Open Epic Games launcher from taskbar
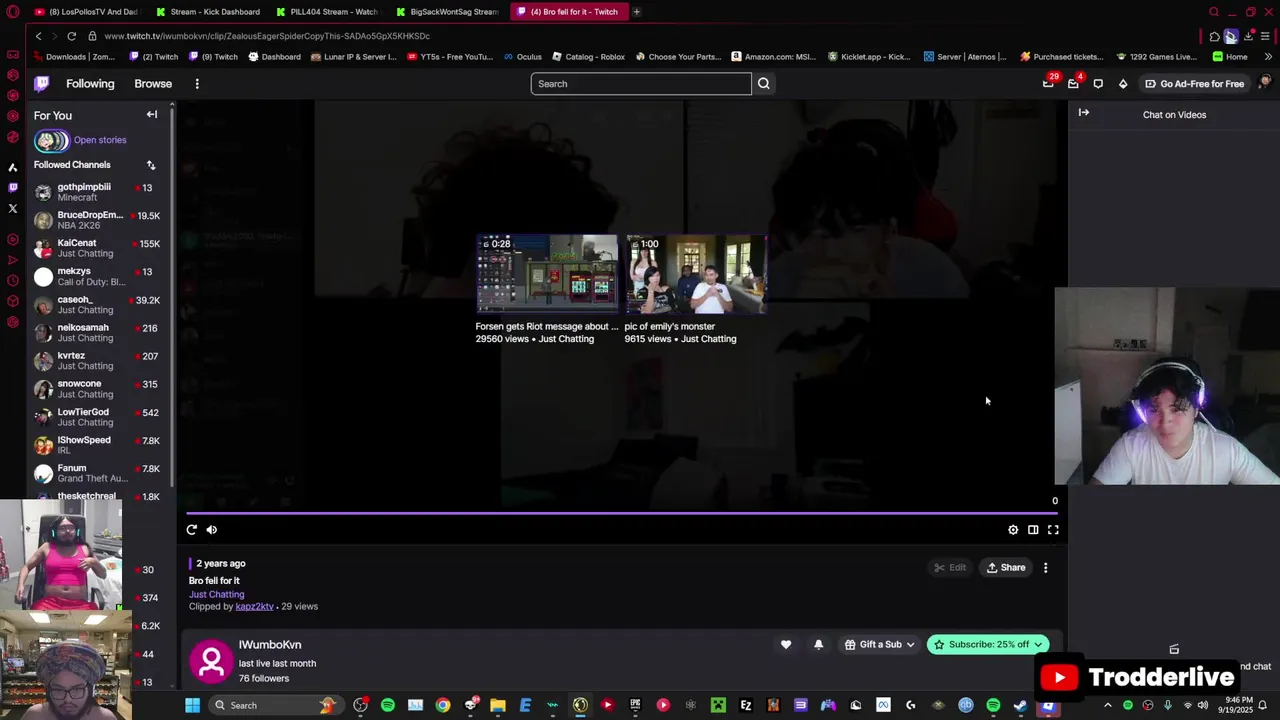 [635, 706]
